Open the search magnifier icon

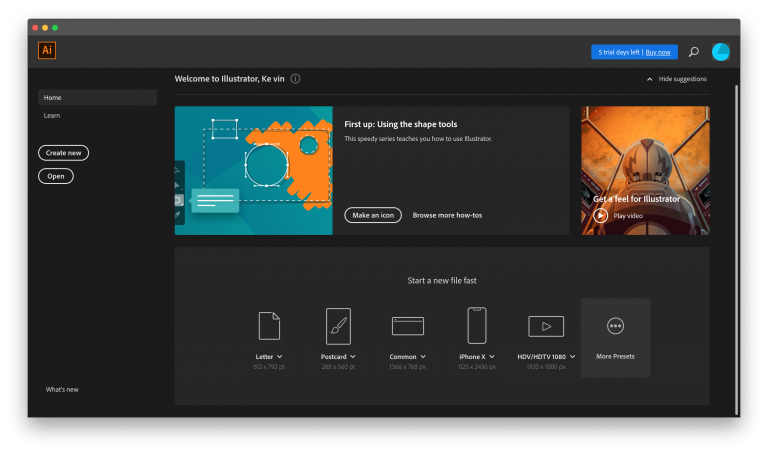click(x=694, y=51)
